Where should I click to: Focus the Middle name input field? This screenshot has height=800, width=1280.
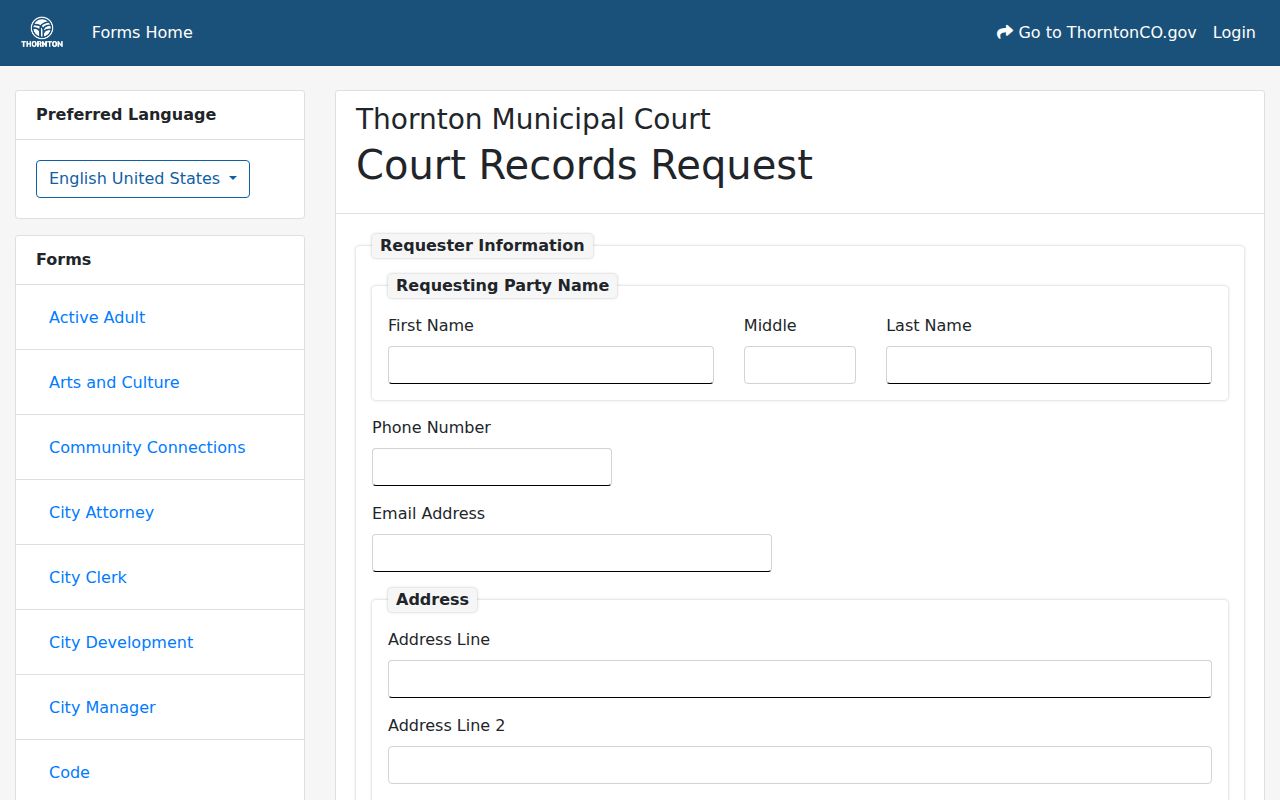click(800, 365)
